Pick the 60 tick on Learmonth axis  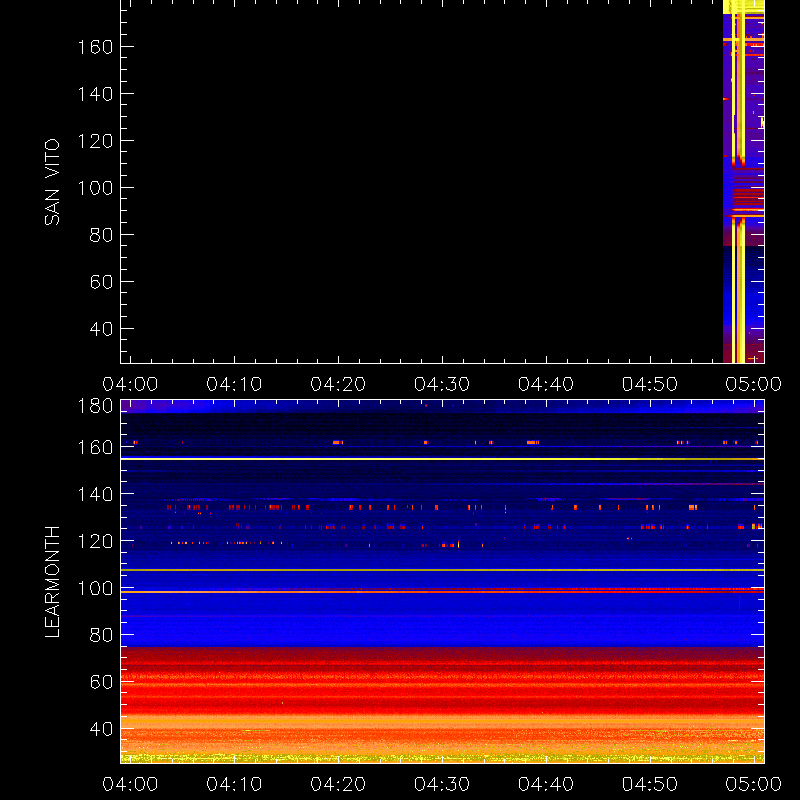pos(101,682)
